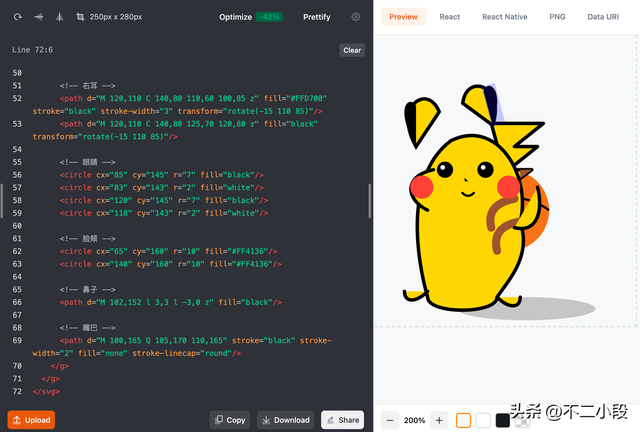Viewport: 640px width, 432px height.
Task: Share the SVG
Action: pyautogui.click(x=342, y=420)
